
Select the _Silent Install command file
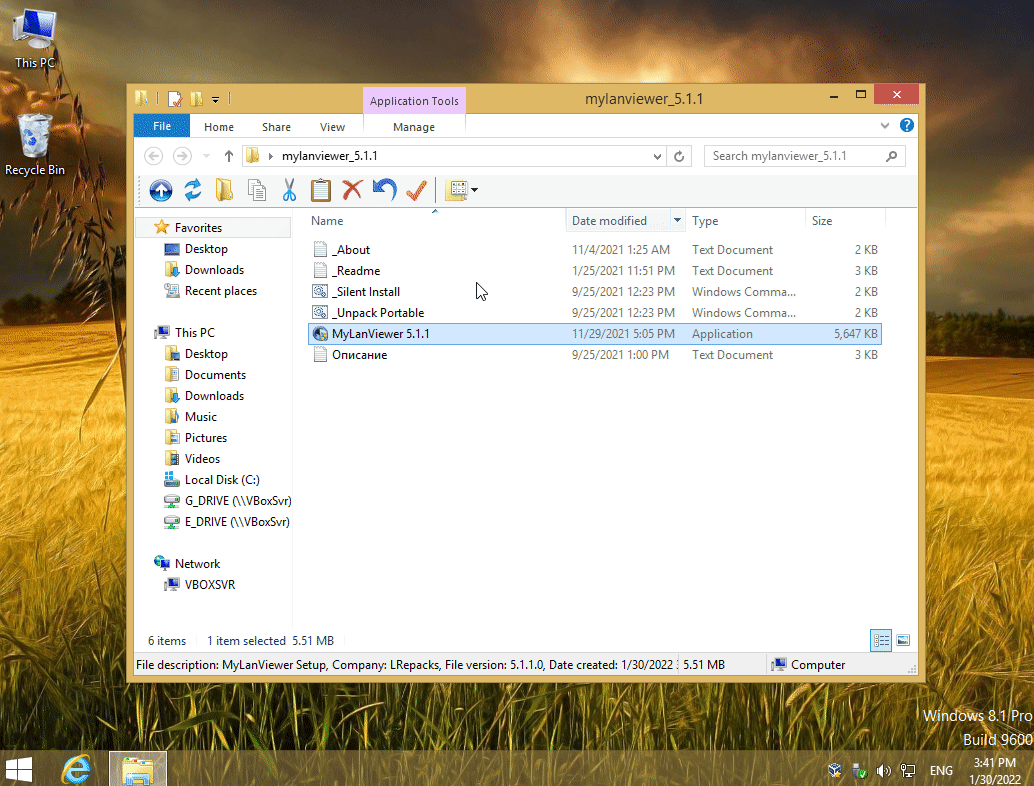[x=595, y=292]
